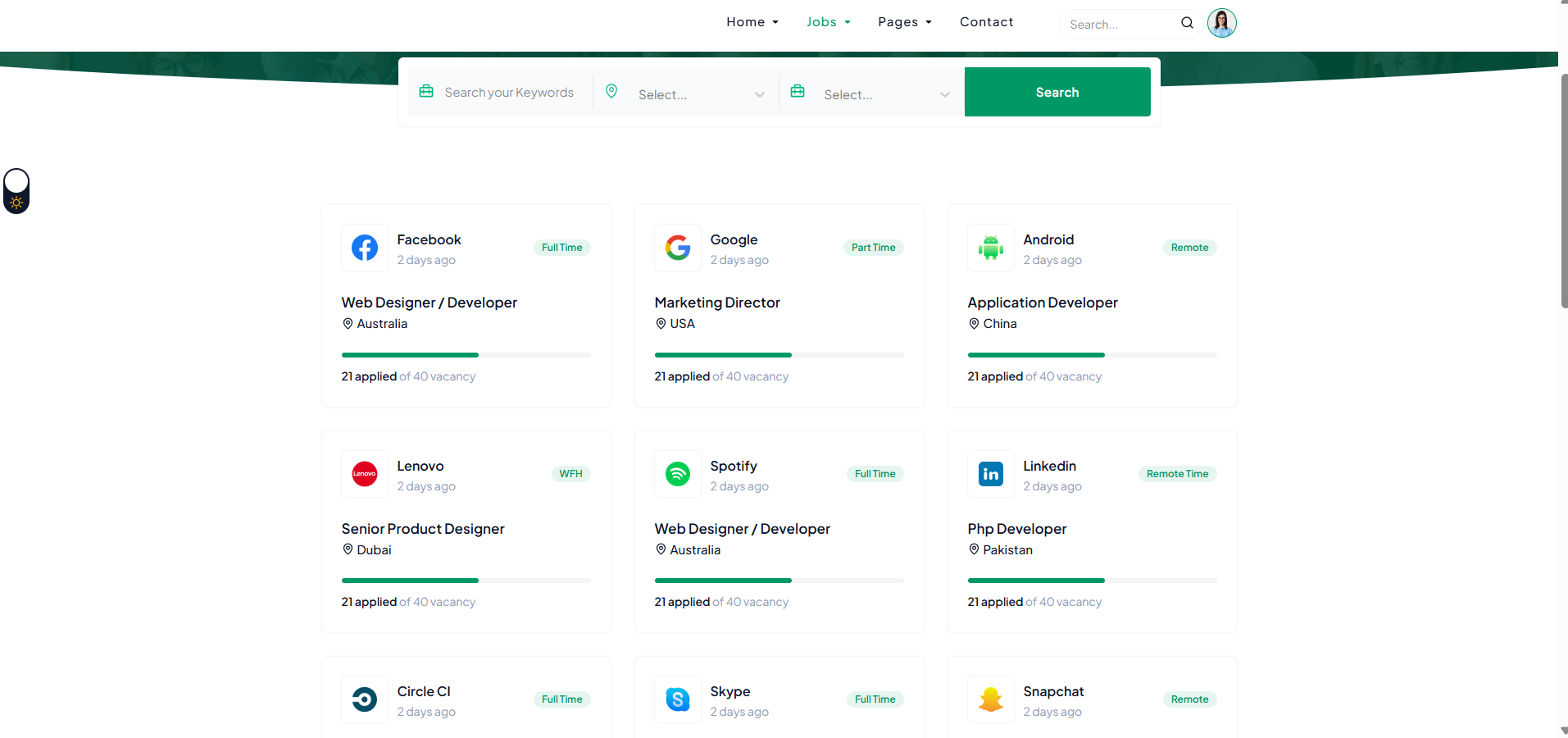1568x738 pixels.
Task: Click the Lenovo company logo
Action: coord(365,474)
